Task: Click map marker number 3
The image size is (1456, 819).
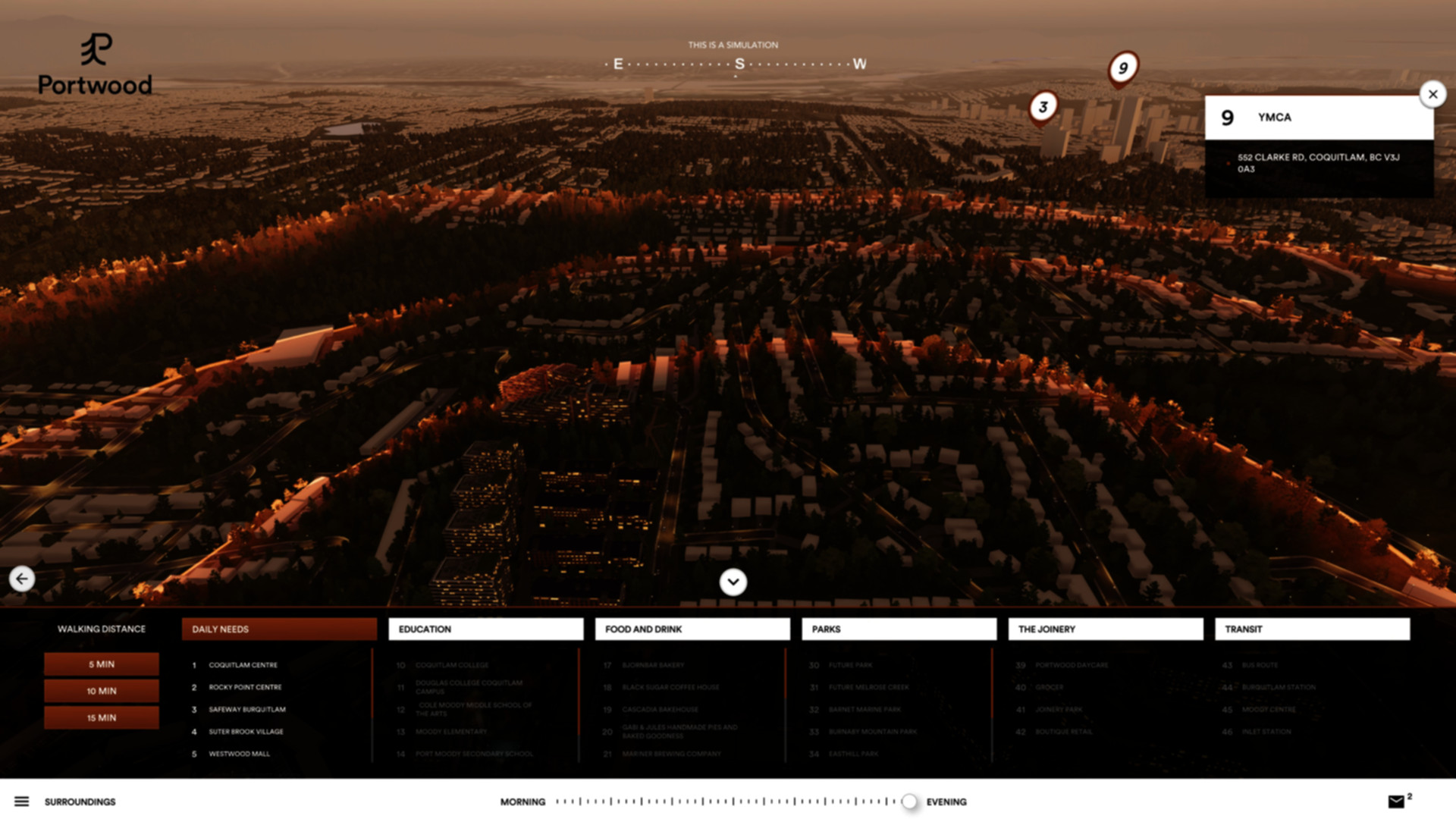Action: tap(1043, 107)
